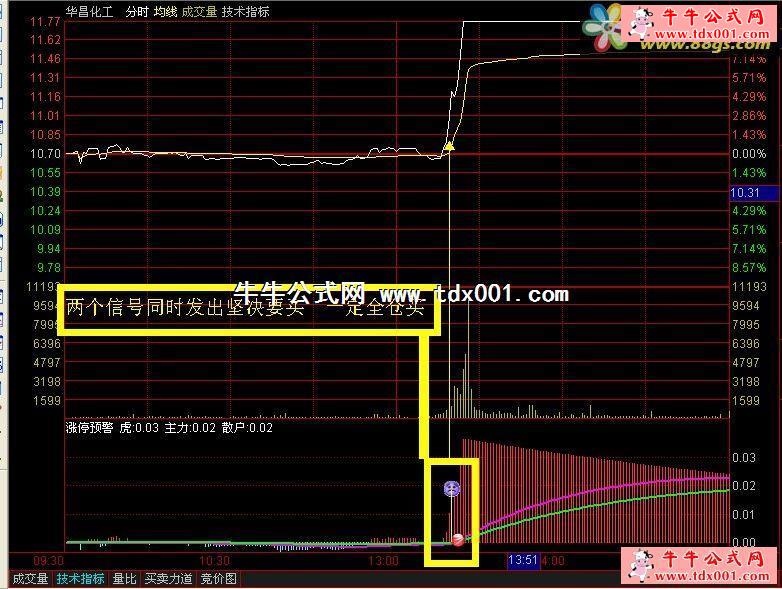Viewport: 782px width, 589px height.
Task: Click the 13:51 time marker on axis
Action: click(x=523, y=561)
